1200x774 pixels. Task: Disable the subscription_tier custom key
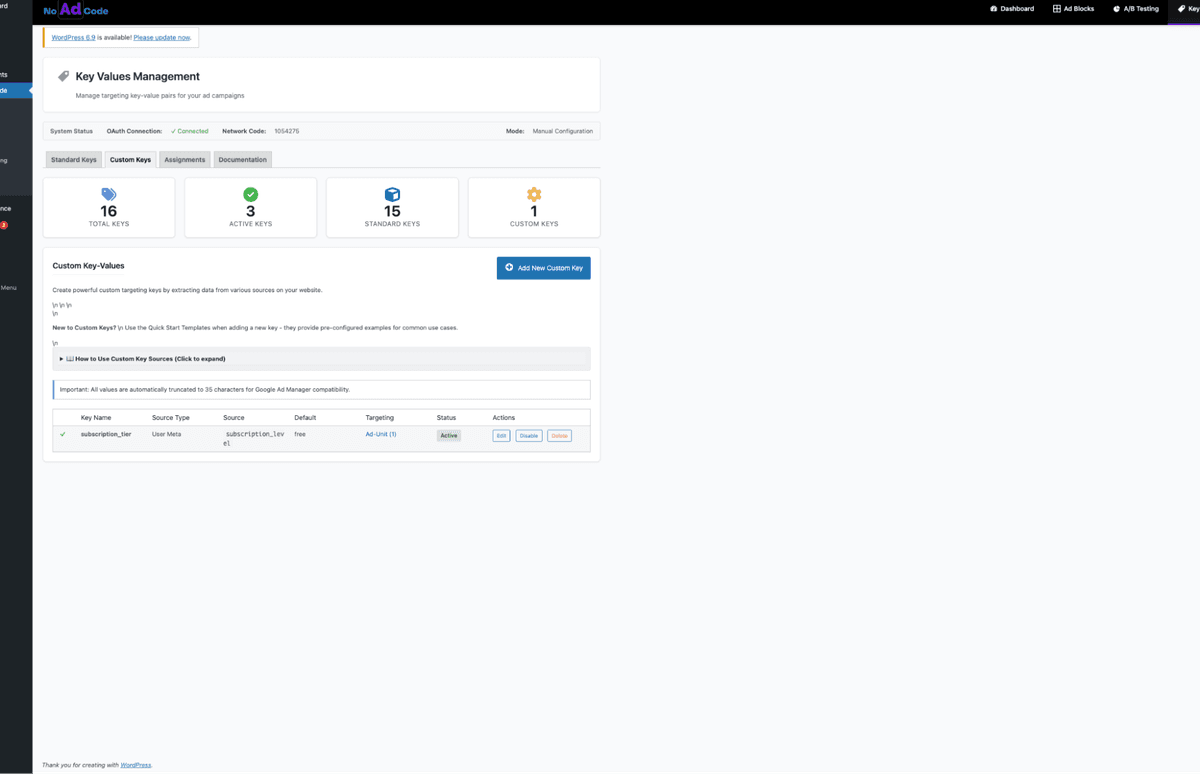click(x=528, y=435)
